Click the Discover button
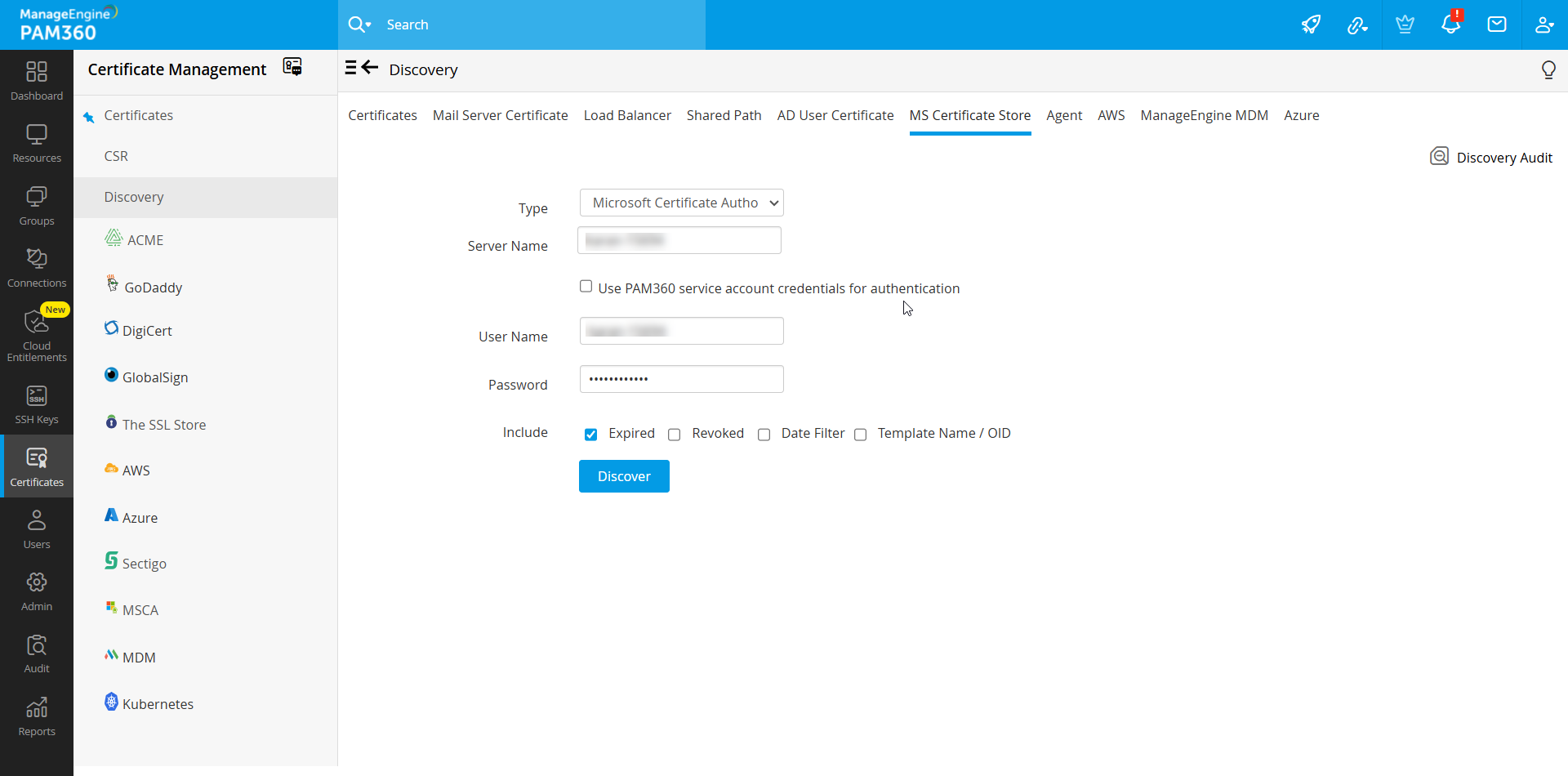The image size is (1568, 776). pyautogui.click(x=624, y=476)
